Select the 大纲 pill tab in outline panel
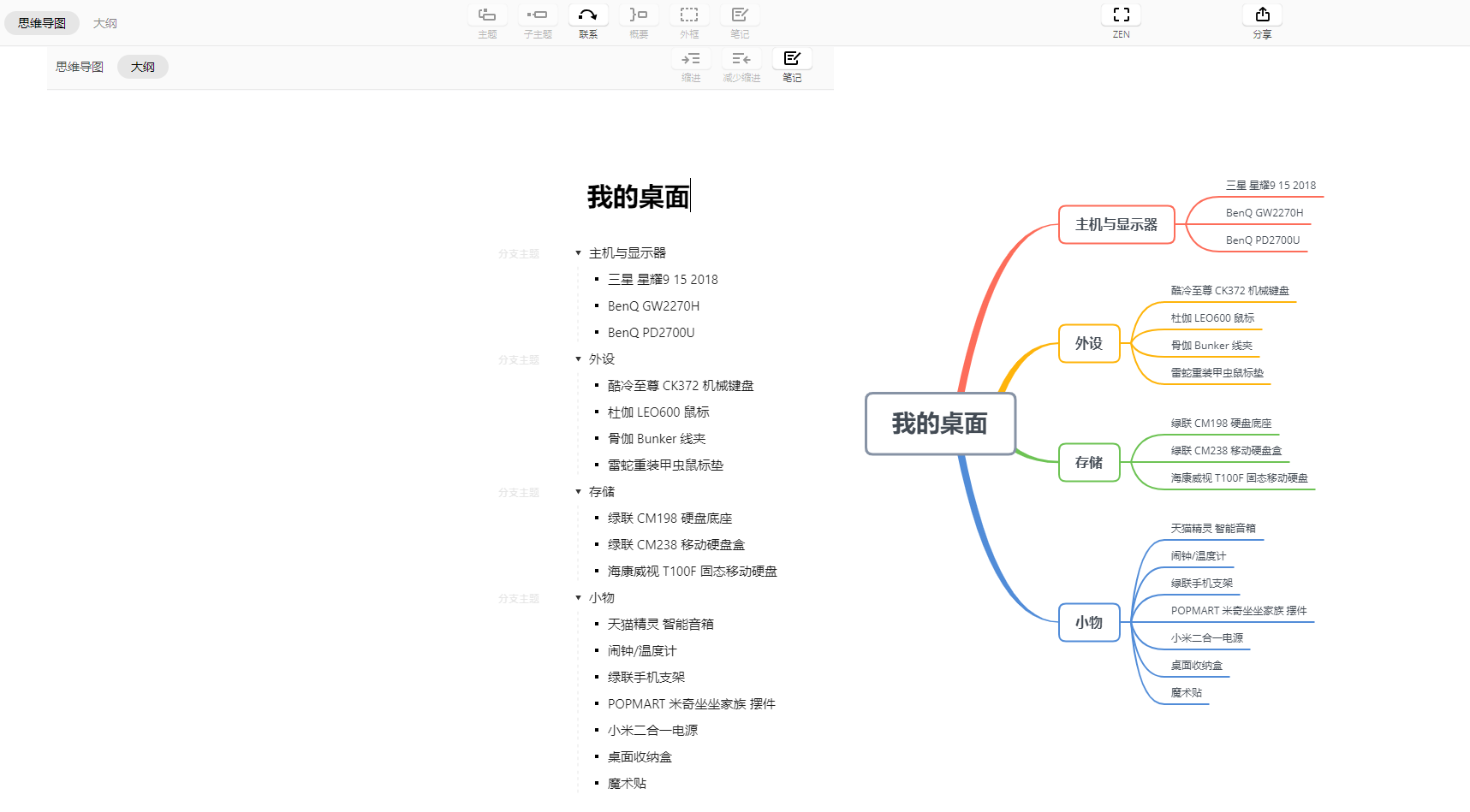This screenshot has height=812, width=1470. click(143, 67)
